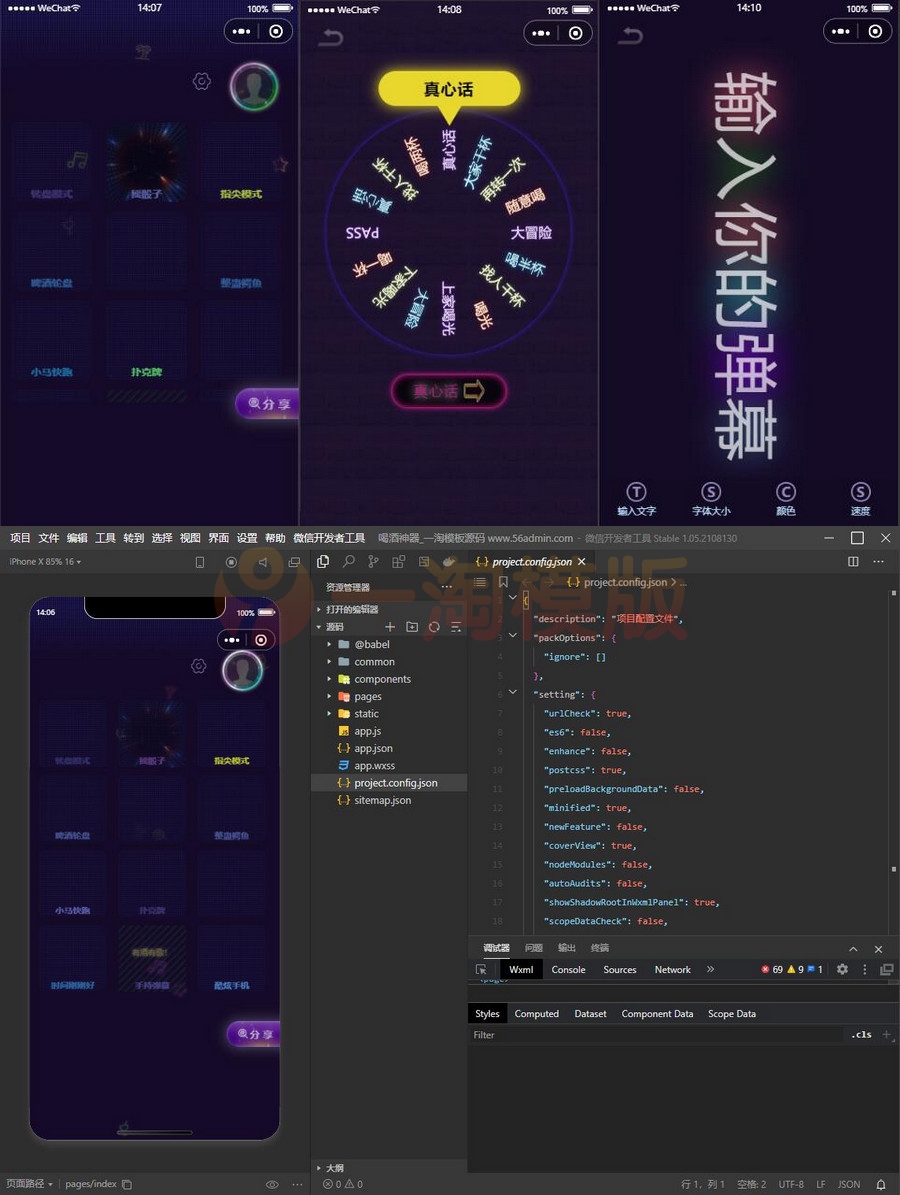The image size is (900, 1195).
Task: Click the notification bell in status bar
Action: (x=881, y=1184)
